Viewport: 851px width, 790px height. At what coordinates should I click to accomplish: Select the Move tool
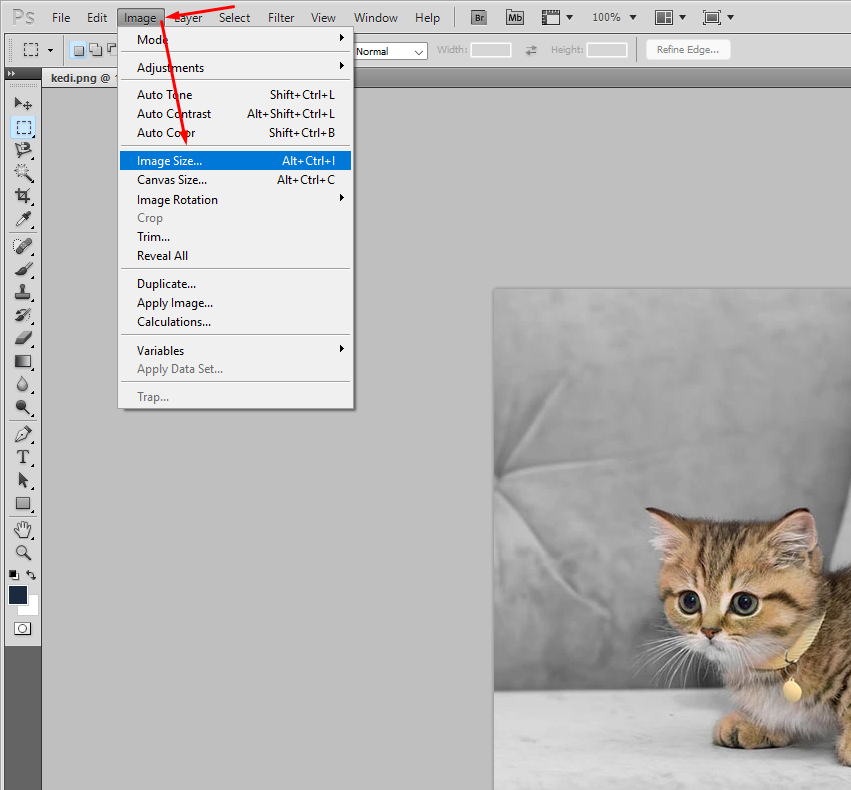(x=22, y=104)
